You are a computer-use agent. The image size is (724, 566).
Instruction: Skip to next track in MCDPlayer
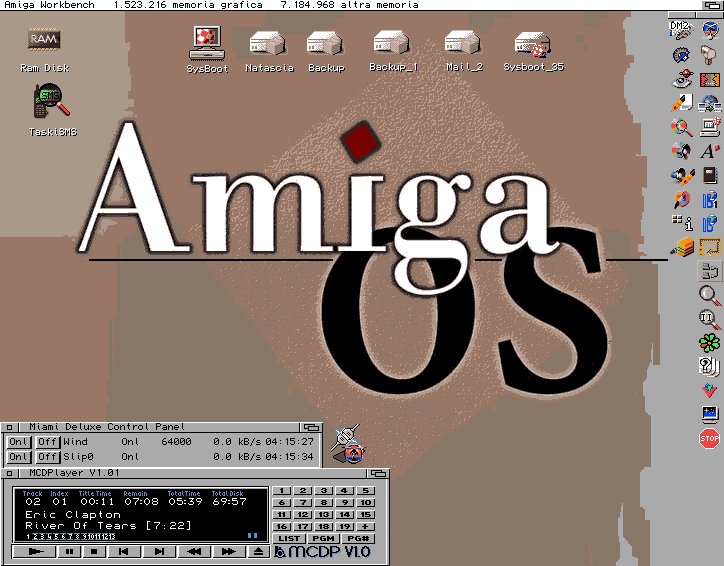159,551
